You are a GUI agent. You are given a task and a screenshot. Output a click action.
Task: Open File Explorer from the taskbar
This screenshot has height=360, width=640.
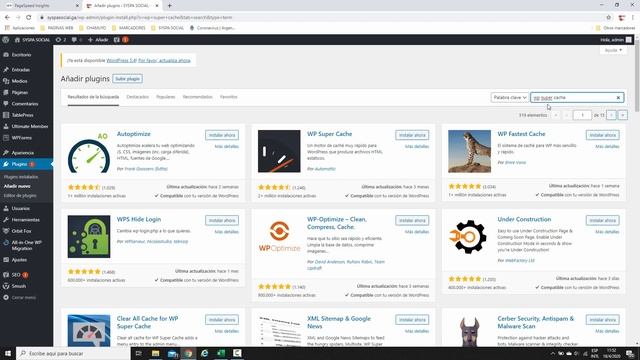(156, 353)
